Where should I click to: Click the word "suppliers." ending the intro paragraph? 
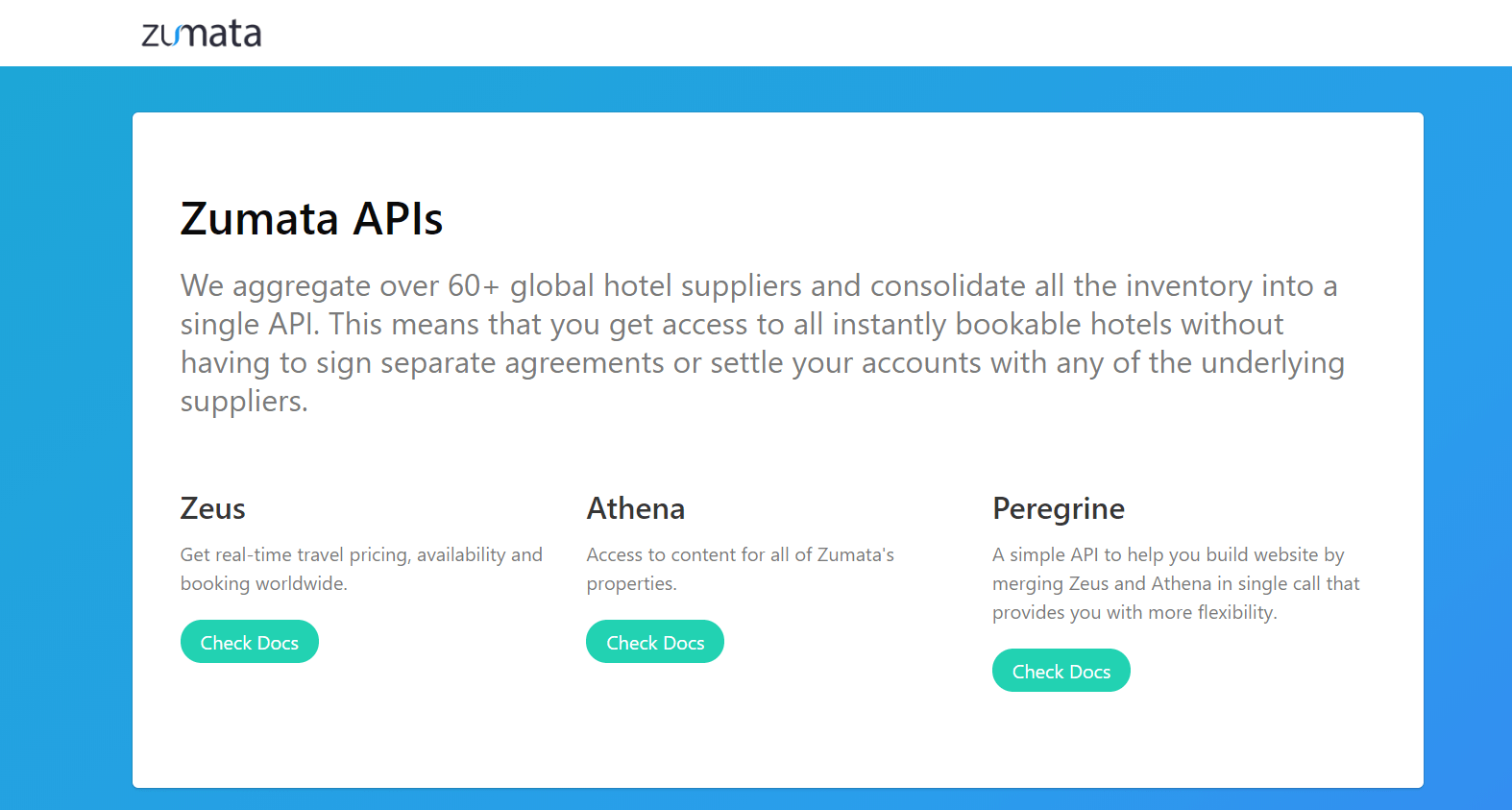coord(244,402)
